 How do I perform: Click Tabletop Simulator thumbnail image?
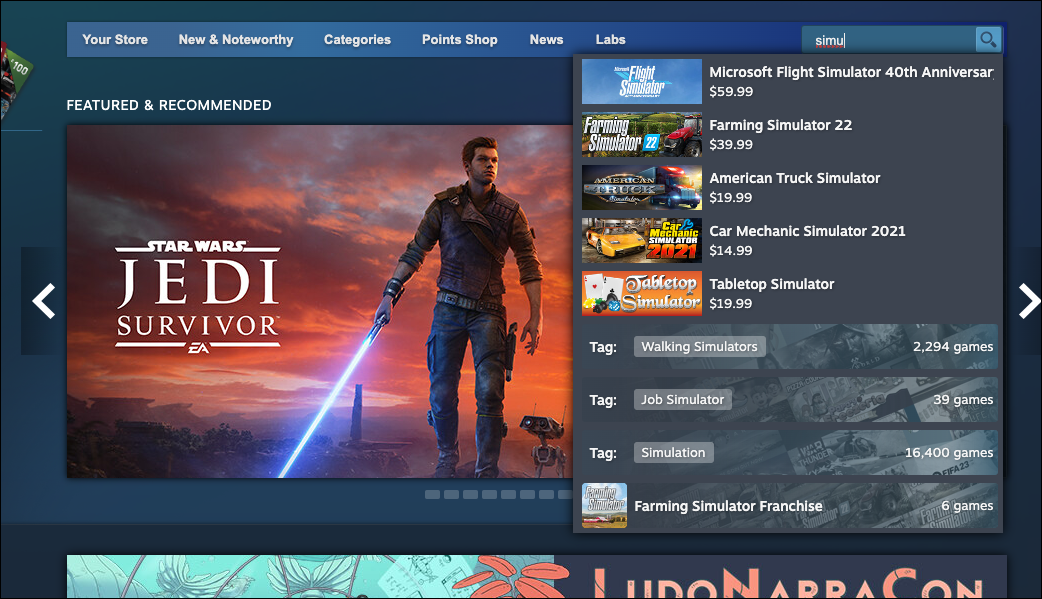point(642,293)
